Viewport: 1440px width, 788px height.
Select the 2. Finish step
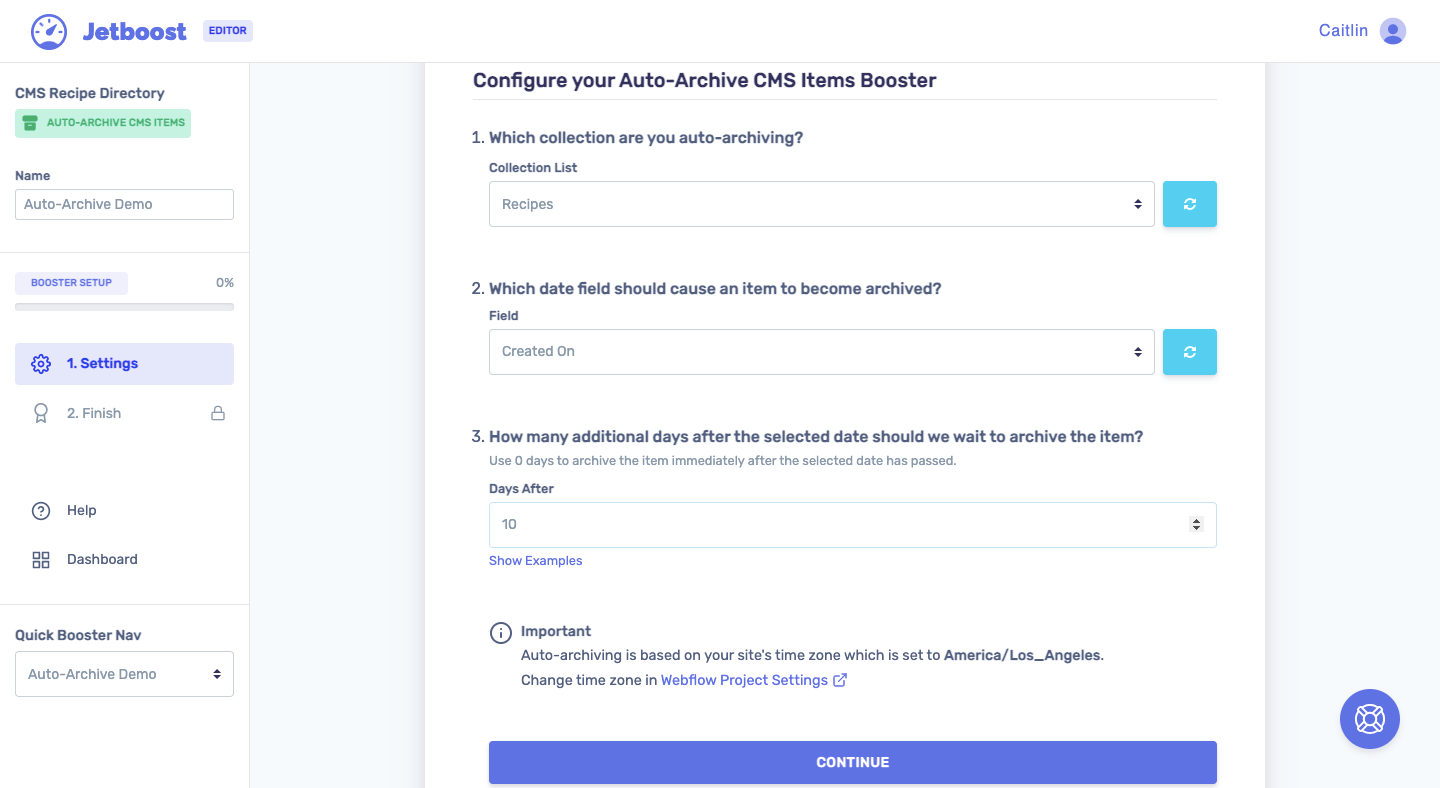pyautogui.click(x=100, y=412)
